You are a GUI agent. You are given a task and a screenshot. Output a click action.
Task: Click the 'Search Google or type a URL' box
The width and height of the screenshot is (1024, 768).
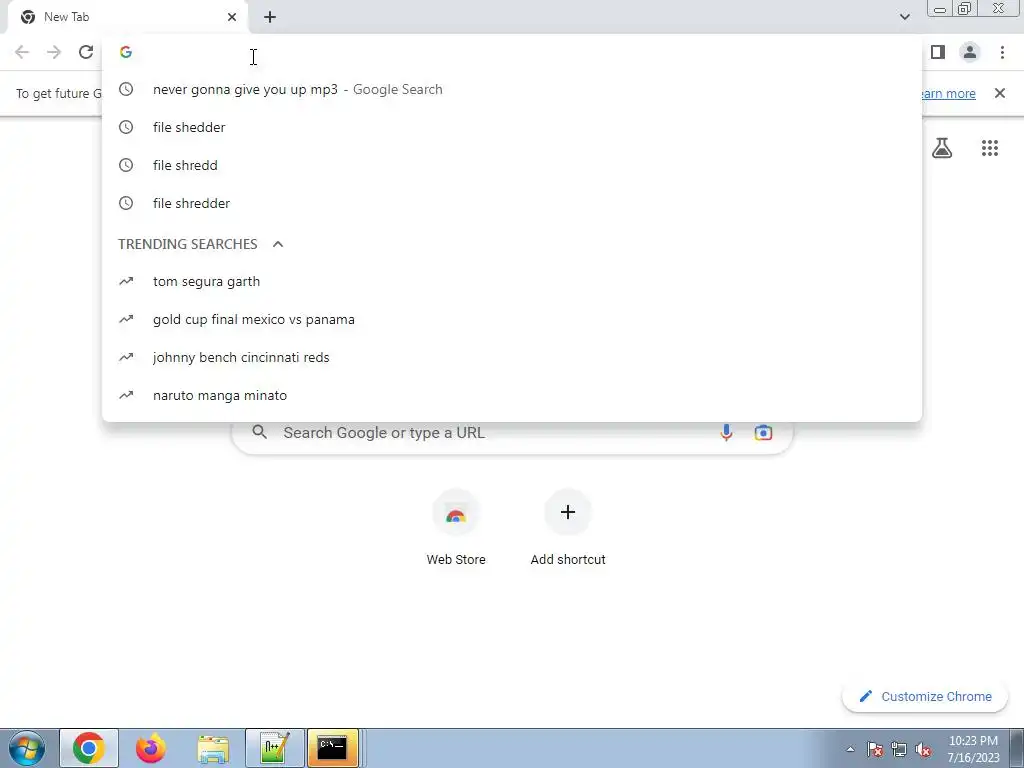point(512,432)
